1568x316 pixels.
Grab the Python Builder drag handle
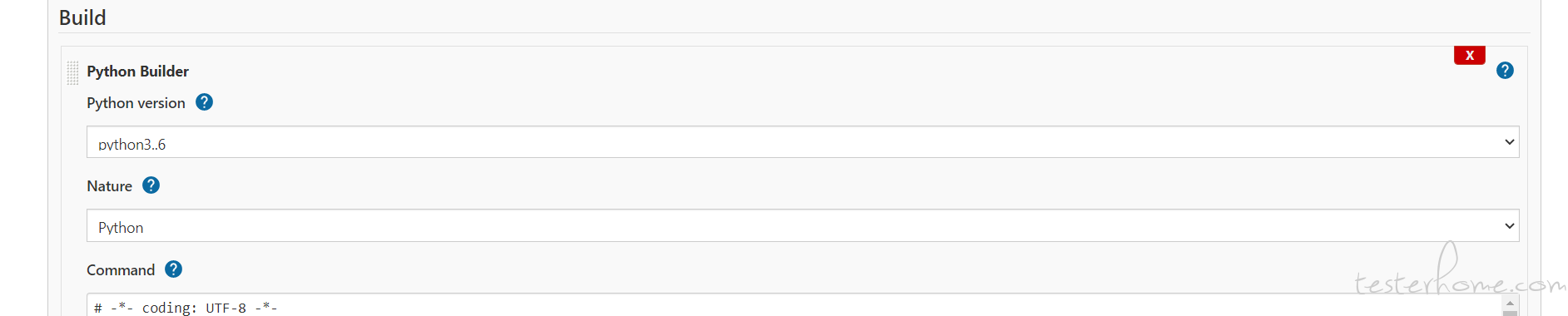pos(72,72)
